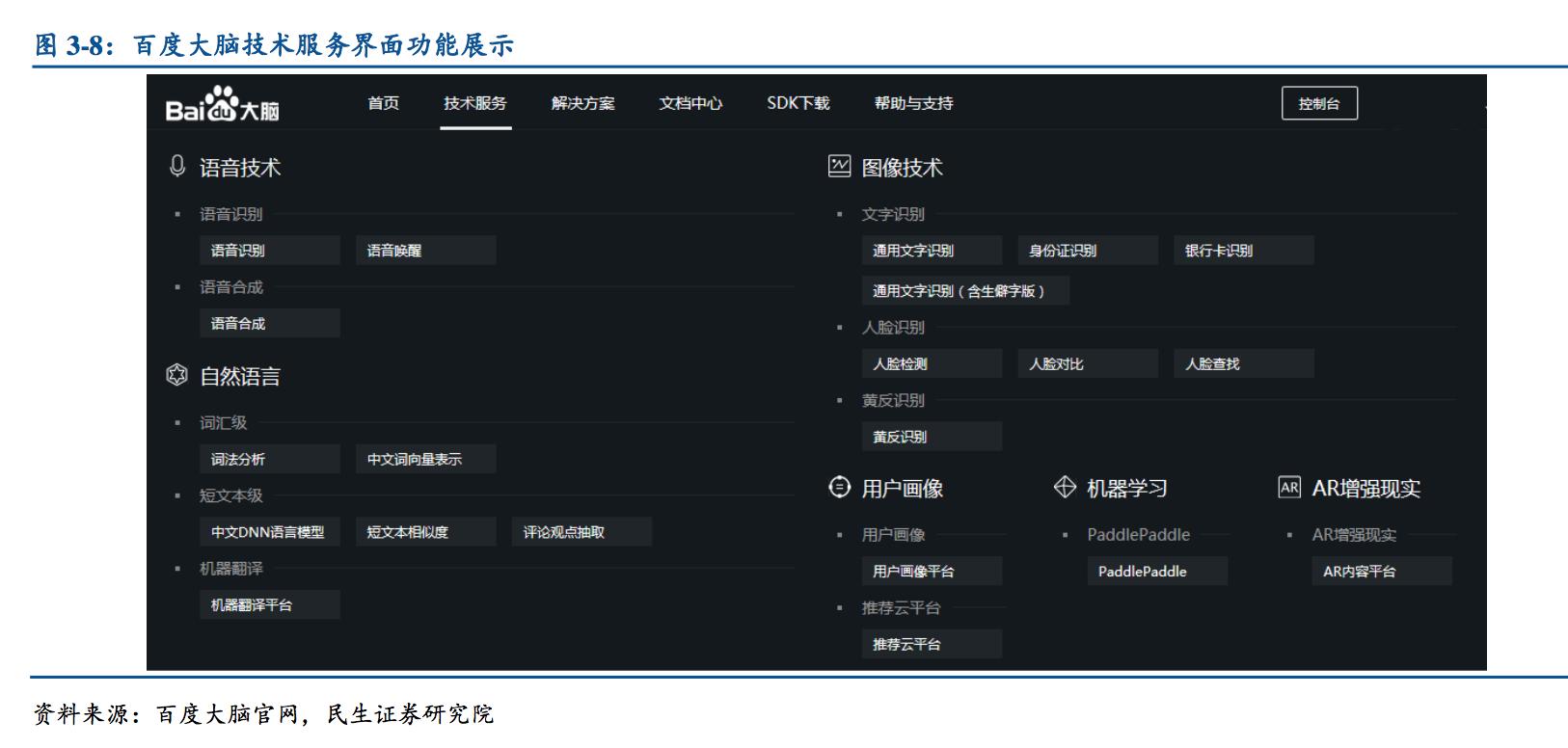Open 人脸检测

932,364
